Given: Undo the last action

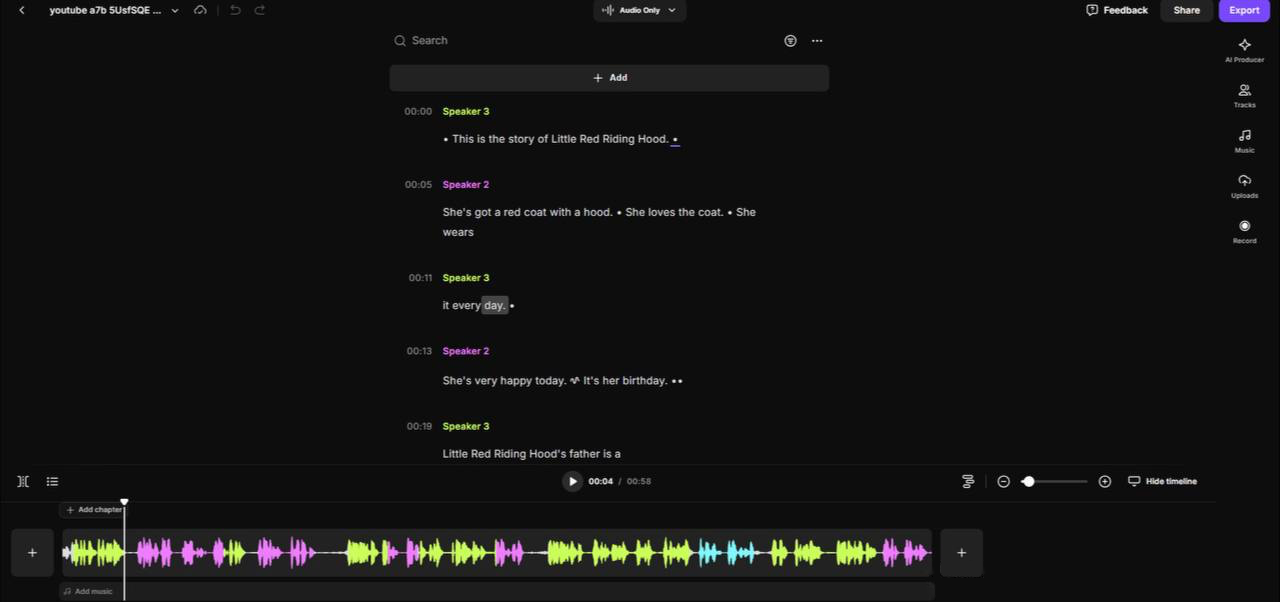Looking at the screenshot, I should [235, 10].
